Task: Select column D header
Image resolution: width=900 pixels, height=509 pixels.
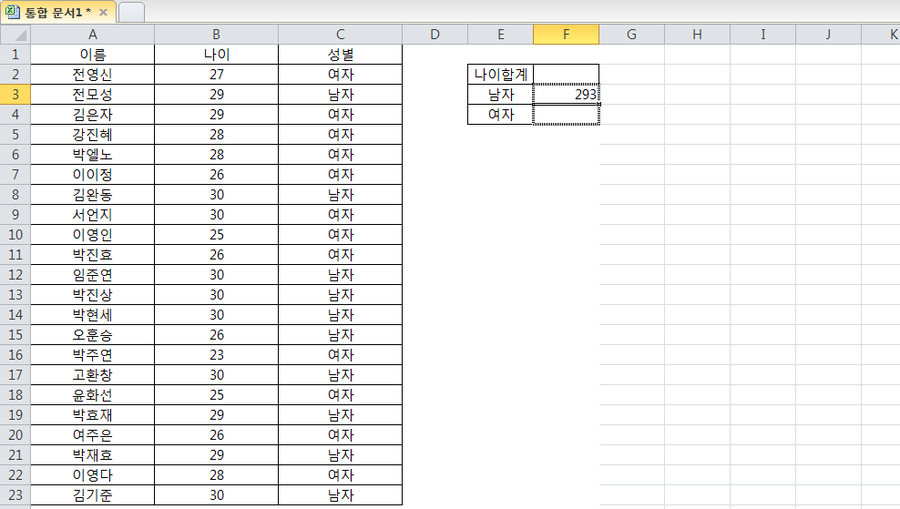Action: 435,34
